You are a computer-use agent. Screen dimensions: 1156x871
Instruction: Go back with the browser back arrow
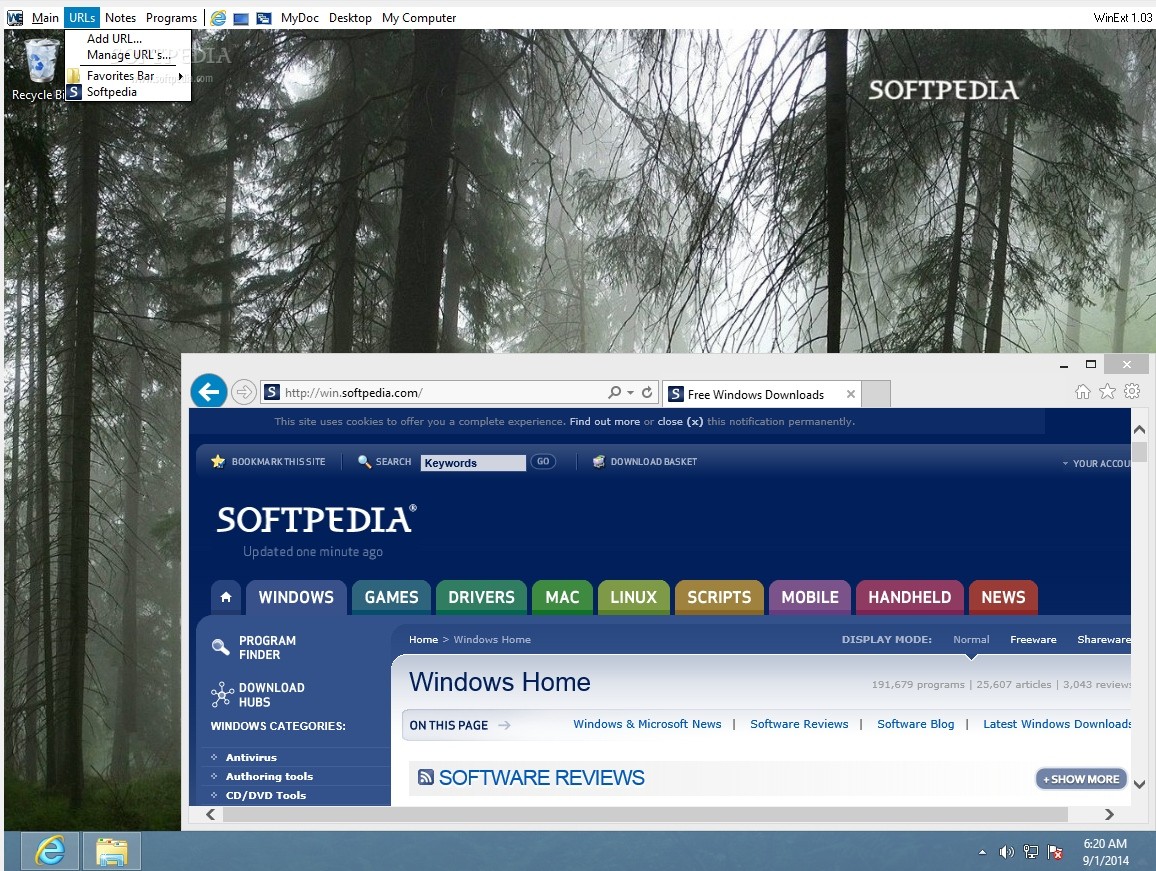(x=209, y=392)
